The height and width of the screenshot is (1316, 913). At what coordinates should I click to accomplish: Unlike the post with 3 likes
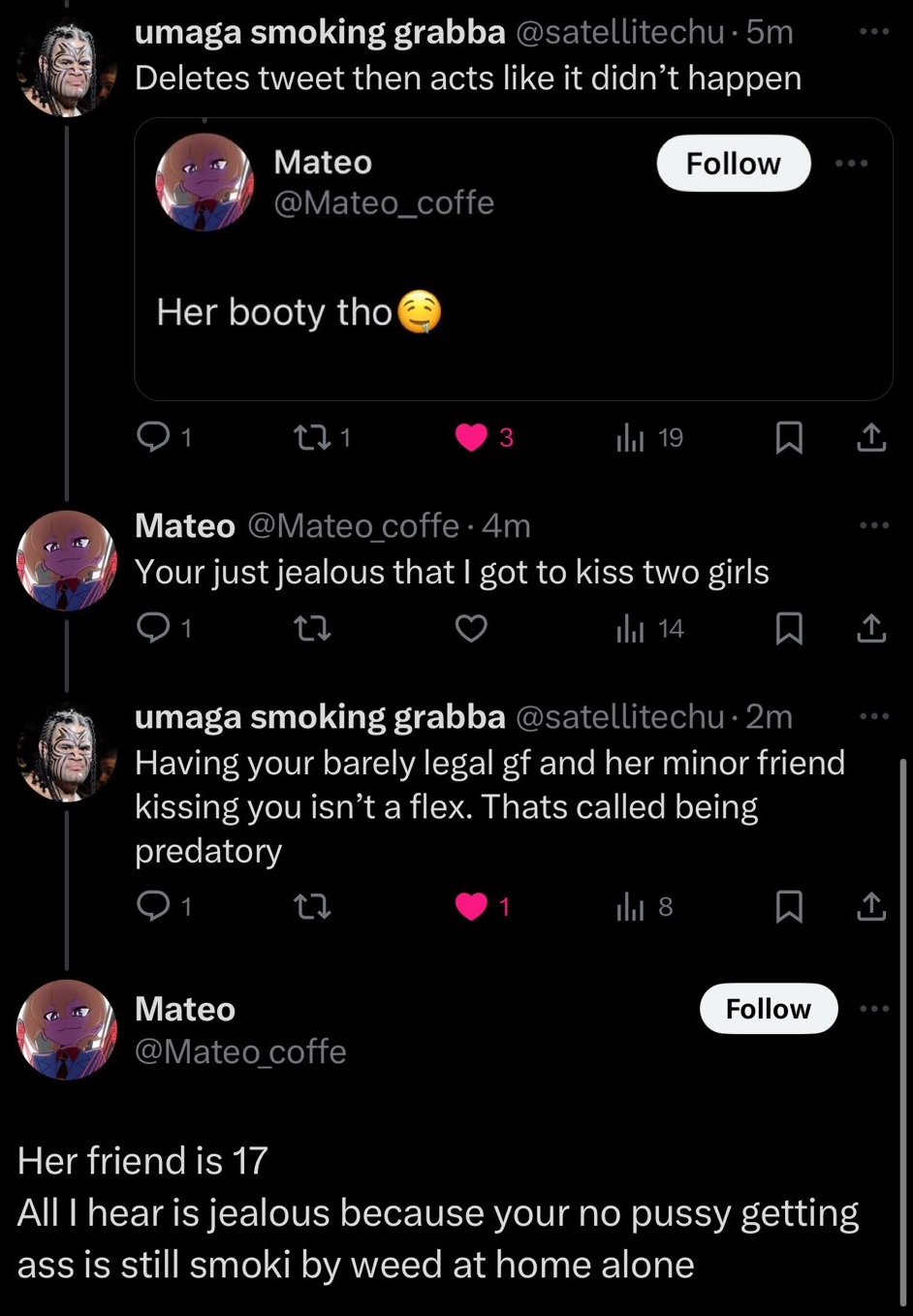point(472,438)
